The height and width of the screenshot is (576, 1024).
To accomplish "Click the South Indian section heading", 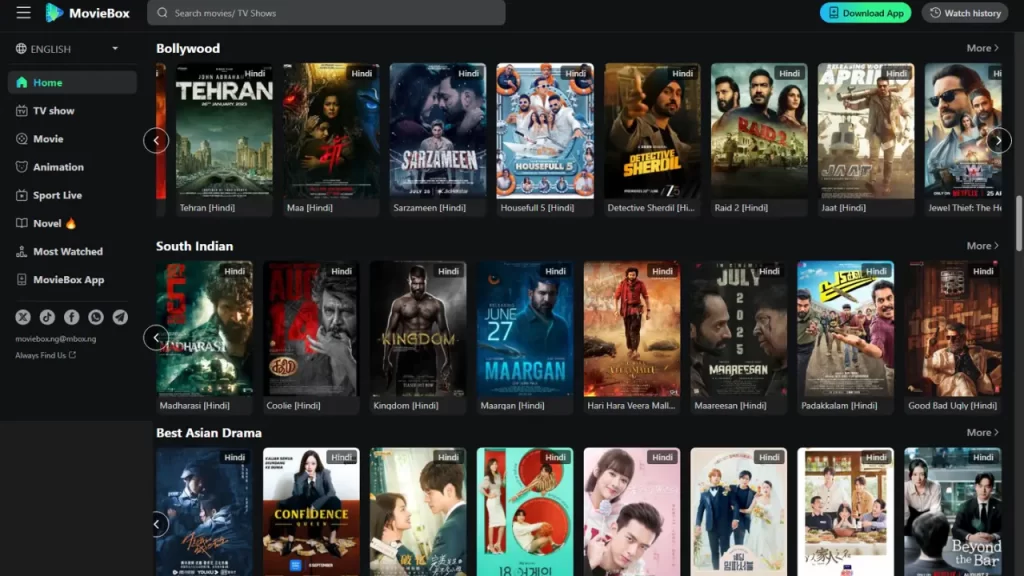I will (x=195, y=246).
